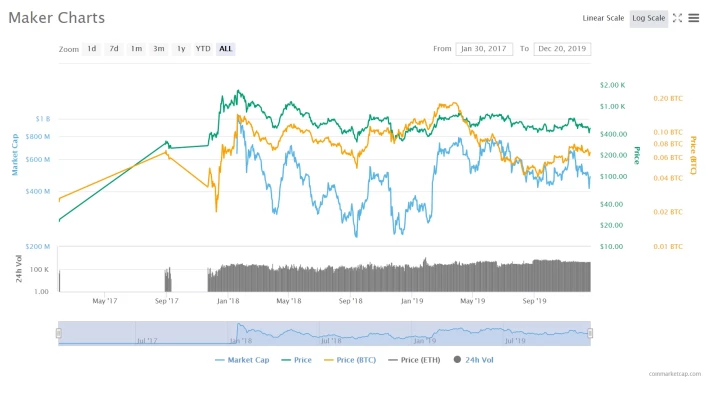Click the $10.00 price axis label
The image size is (710, 396).
click(x=611, y=247)
